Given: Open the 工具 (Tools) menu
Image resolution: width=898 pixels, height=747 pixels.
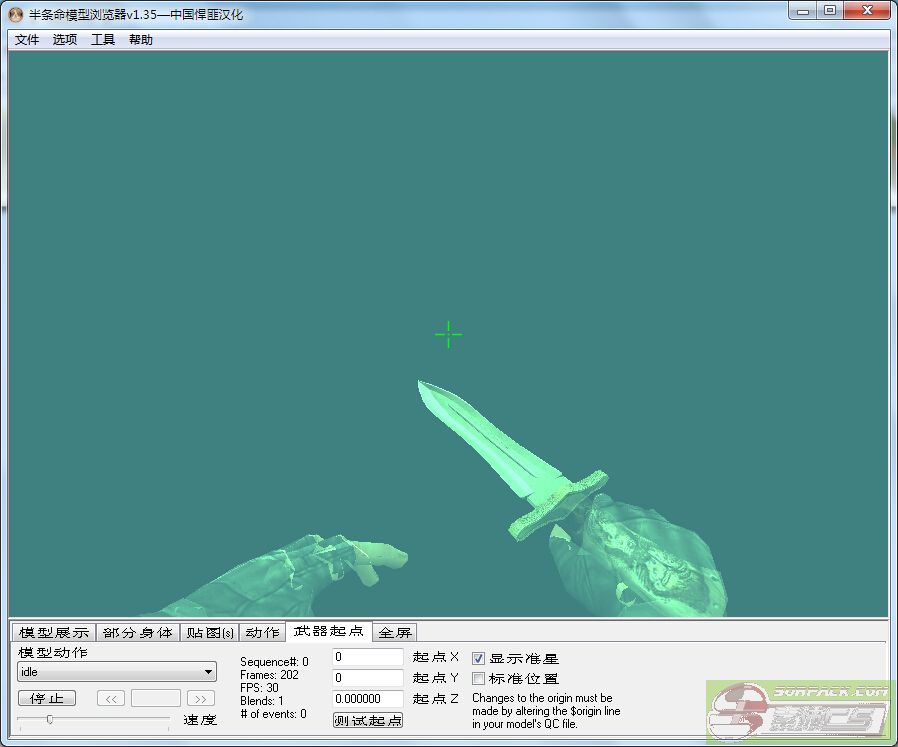Looking at the screenshot, I should coord(103,40).
